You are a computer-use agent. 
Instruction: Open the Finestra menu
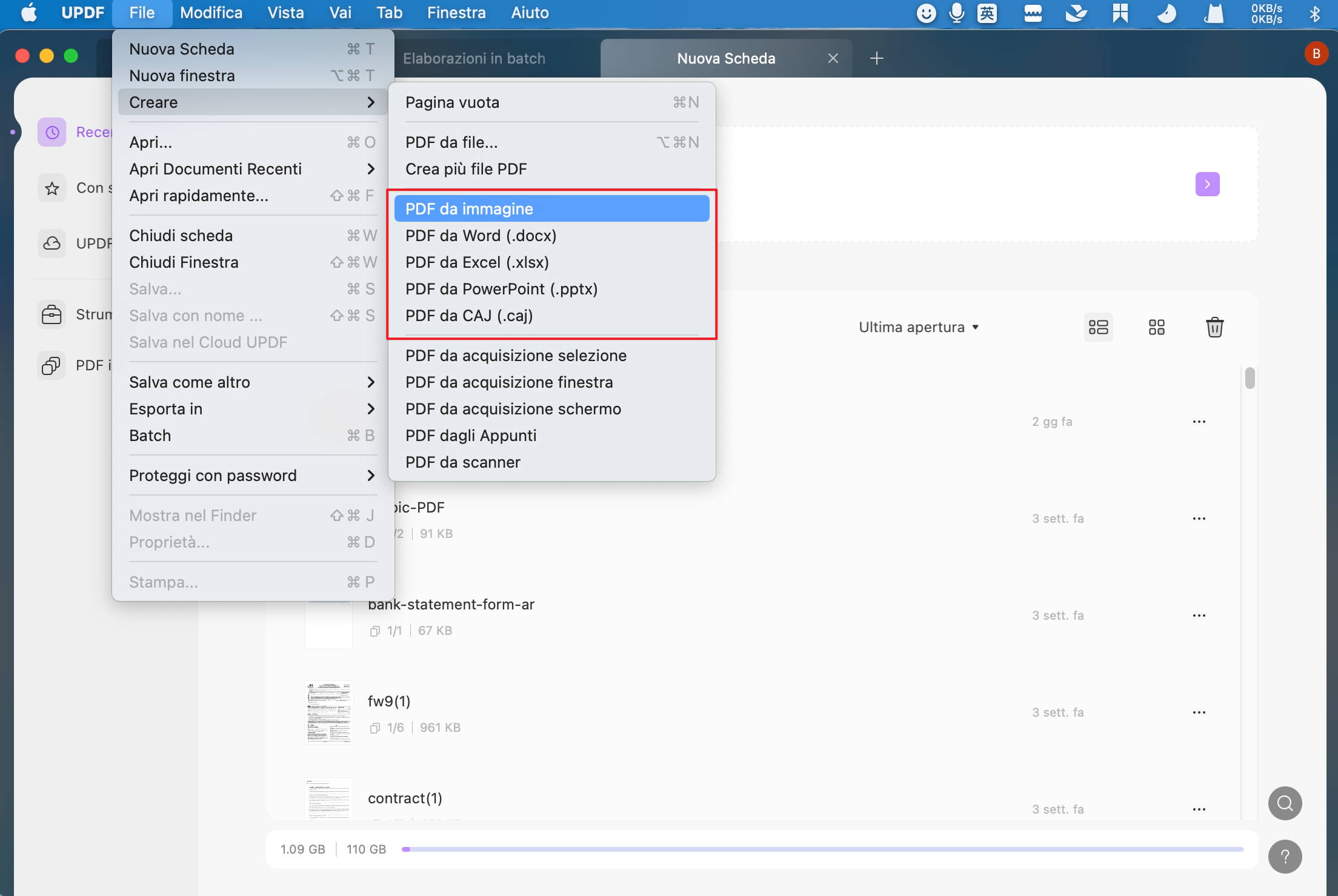(x=456, y=13)
